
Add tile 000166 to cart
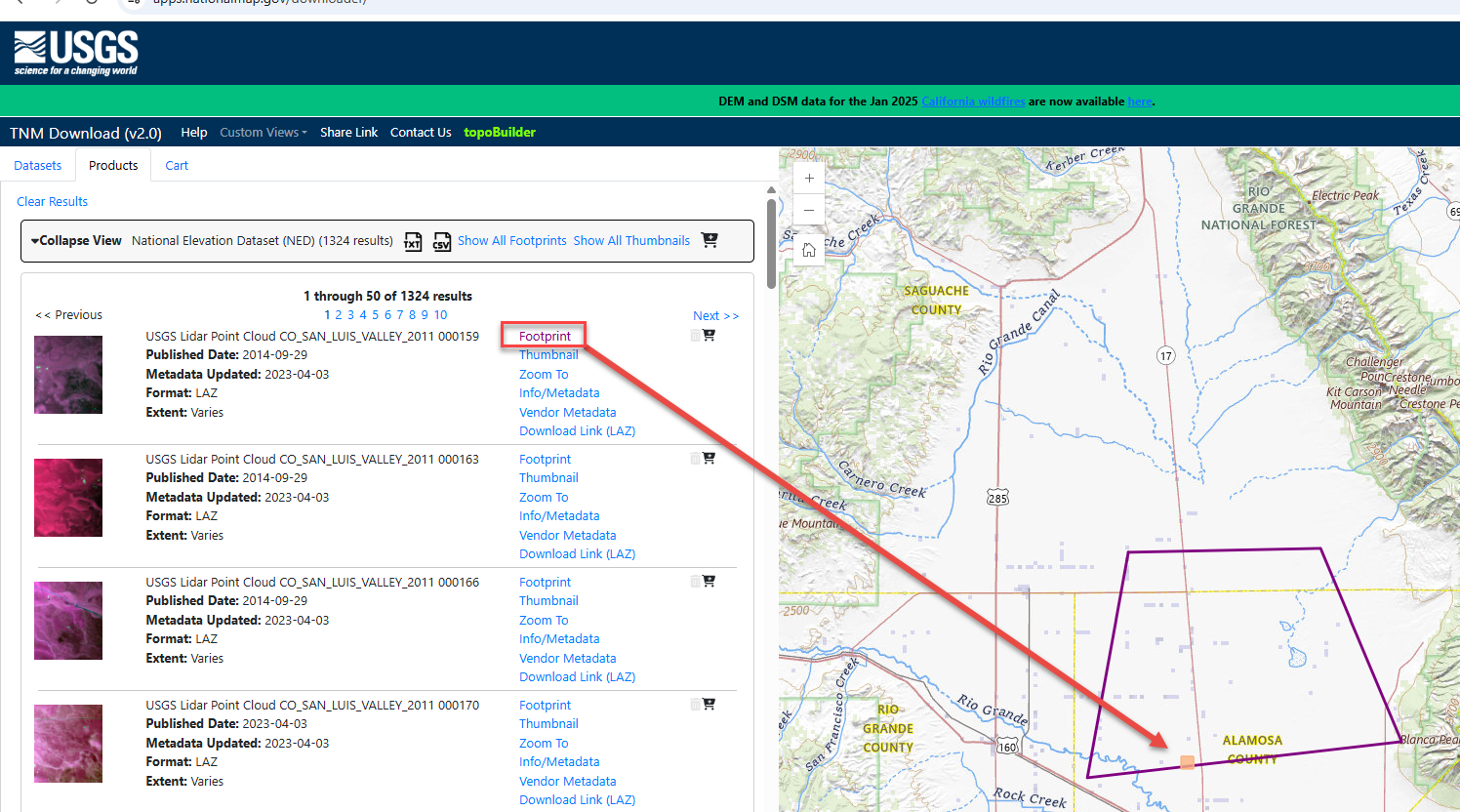click(710, 581)
